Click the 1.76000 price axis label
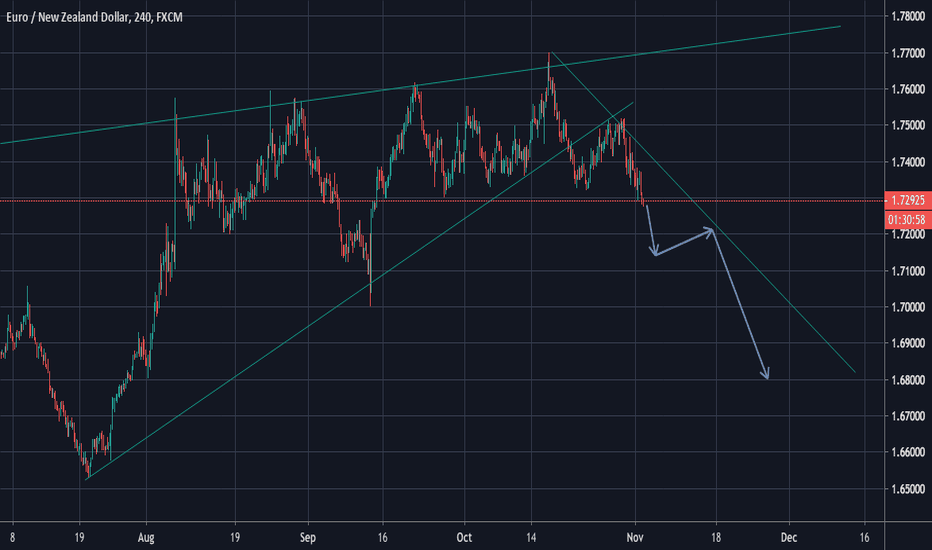 click(x=908, y=89)
